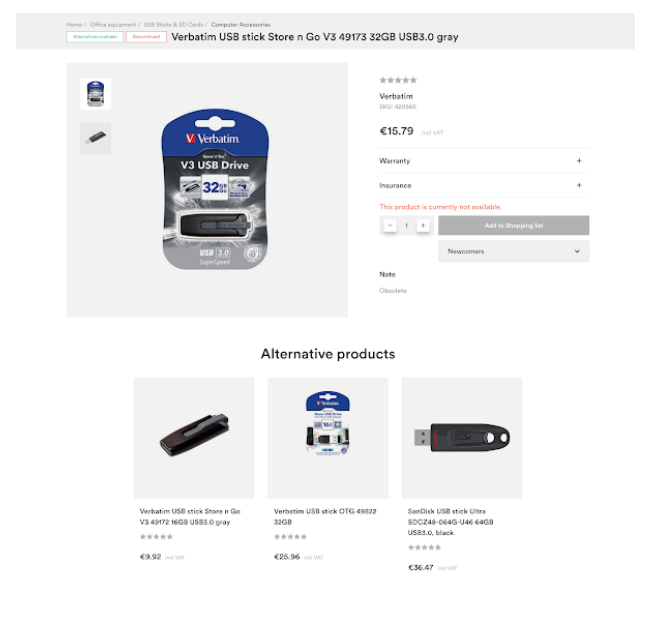650x622 pixels.
Task: Decrease quantity with the minus button
Action: click(x=390, y=226)
